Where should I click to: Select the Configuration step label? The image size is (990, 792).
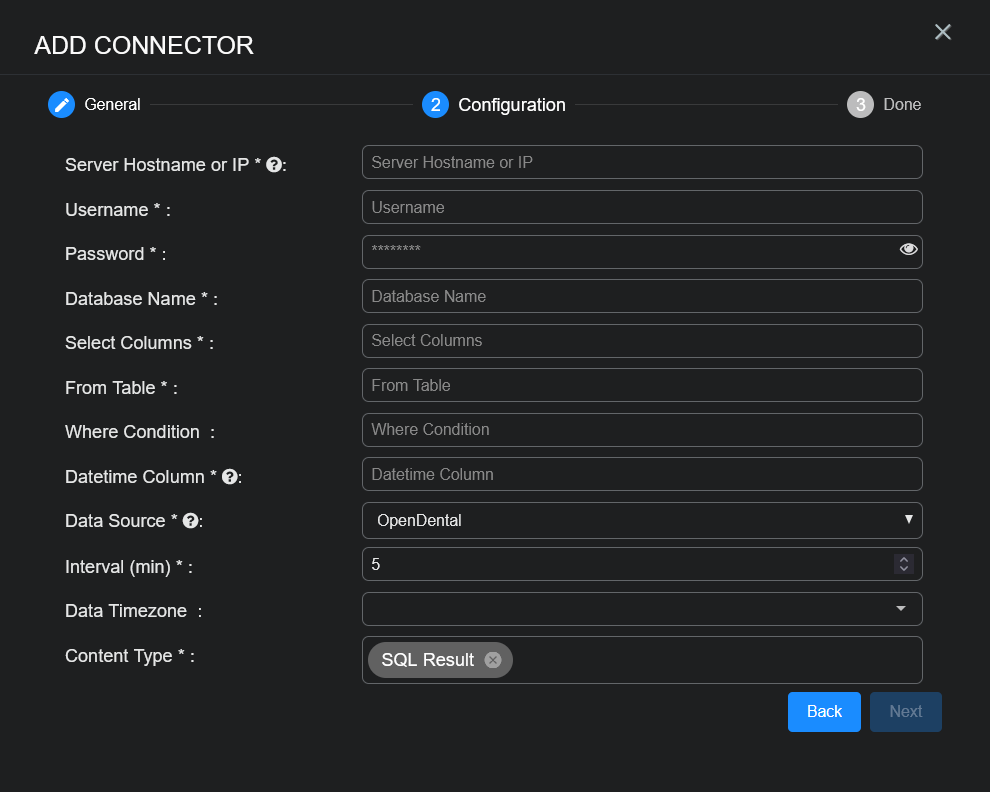tap(511, 105)
